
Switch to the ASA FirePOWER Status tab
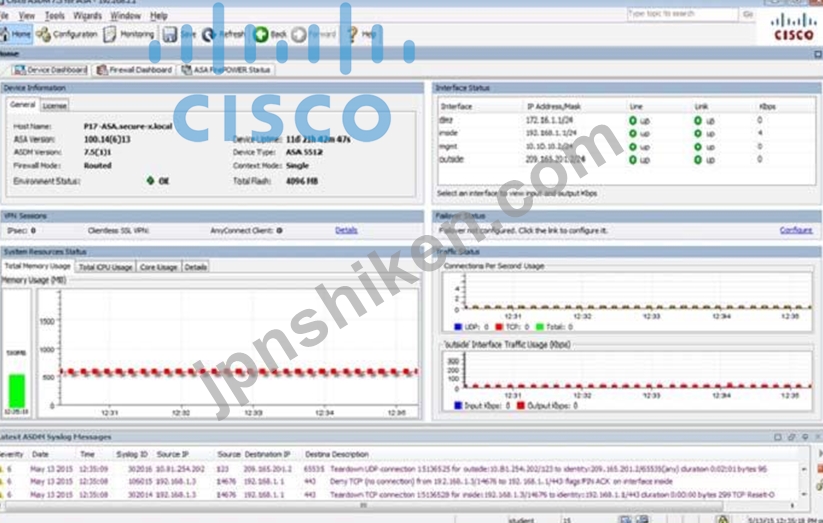(226, 70)
